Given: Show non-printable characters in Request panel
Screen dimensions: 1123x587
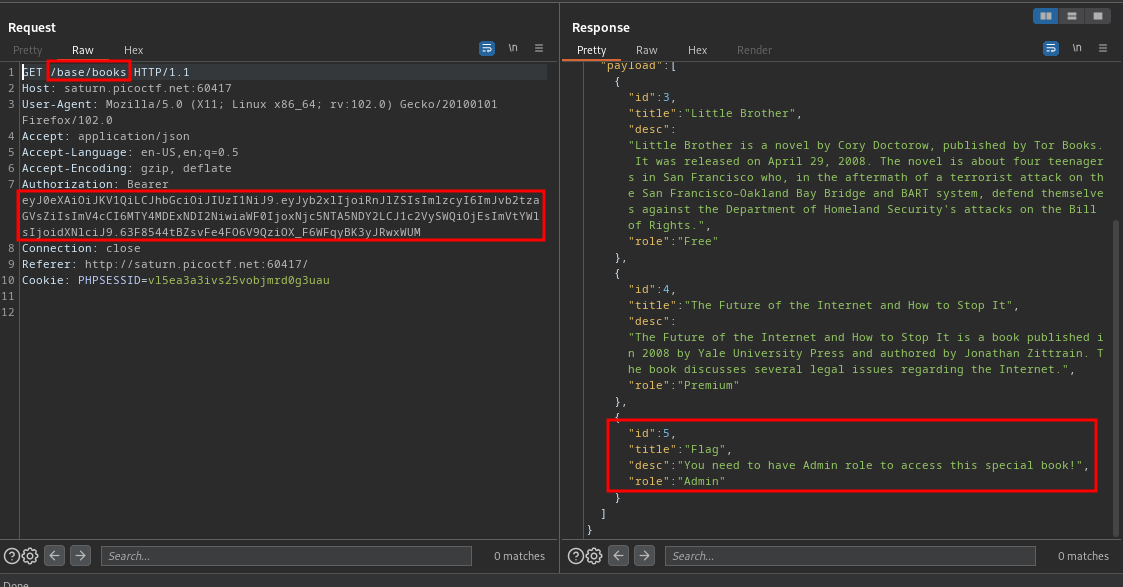Looking at the screenshot, I should click(x=513, y=48).
